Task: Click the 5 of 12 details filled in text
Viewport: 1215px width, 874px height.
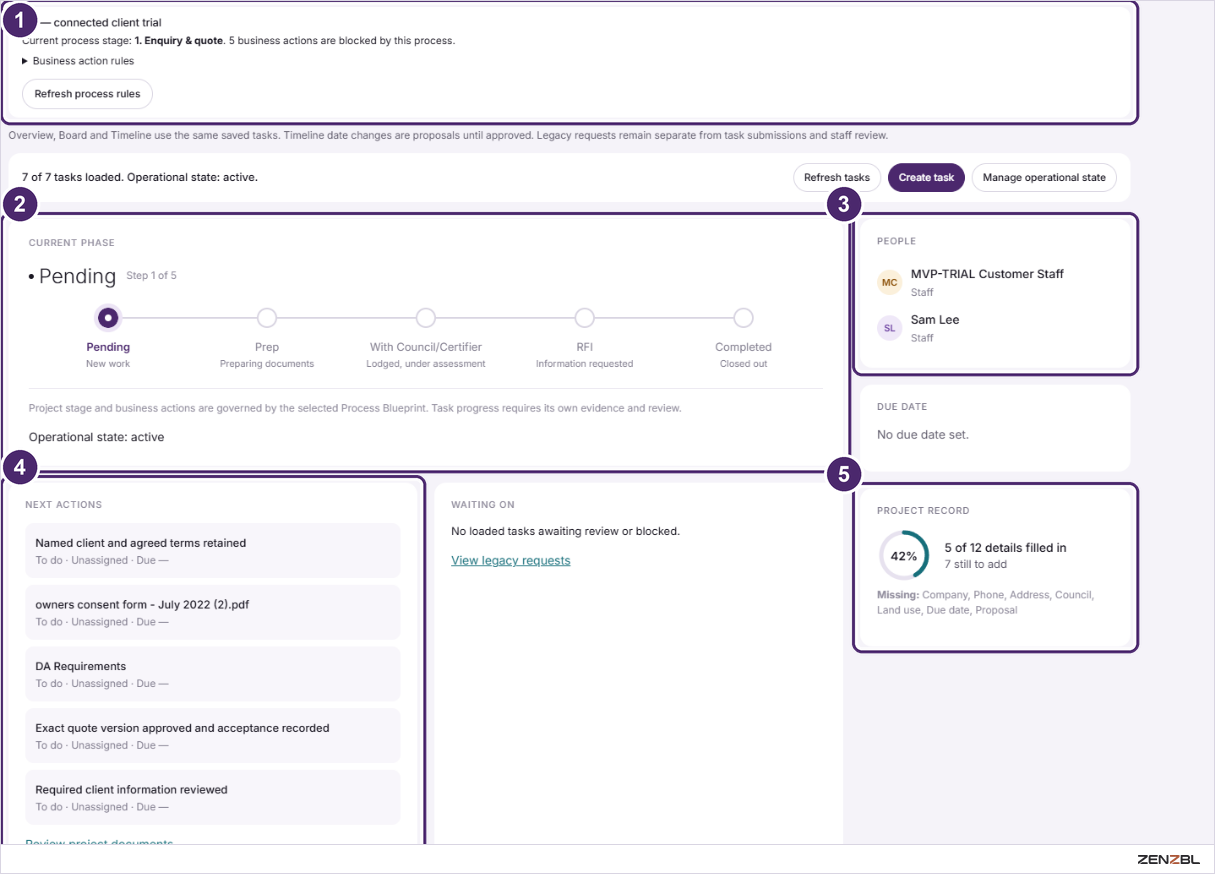Action: [x=1005, y=548]
